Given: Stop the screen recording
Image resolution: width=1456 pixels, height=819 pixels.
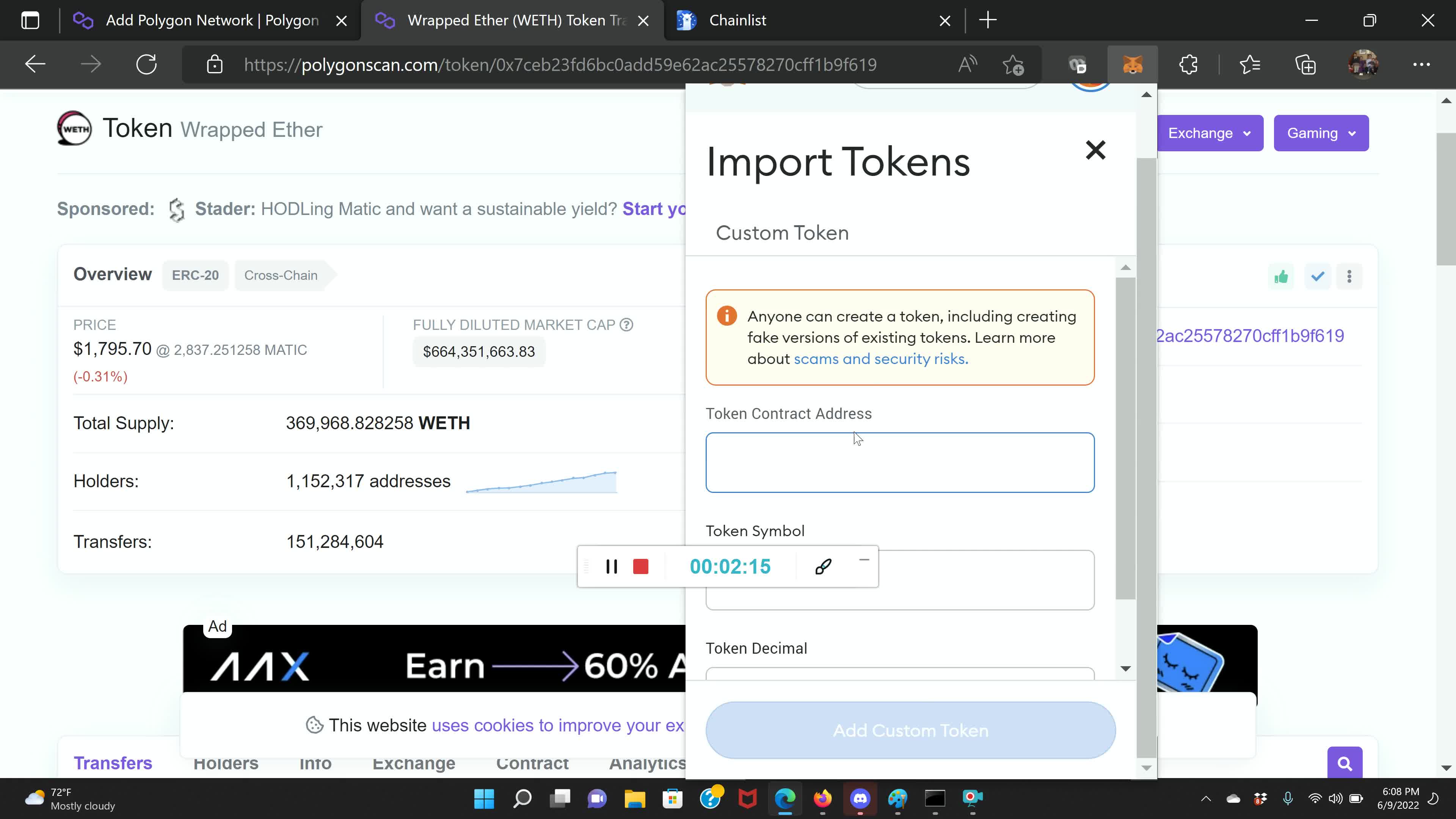Looking at the screenshot, I should pyautogui.click(x=642, y=566).
